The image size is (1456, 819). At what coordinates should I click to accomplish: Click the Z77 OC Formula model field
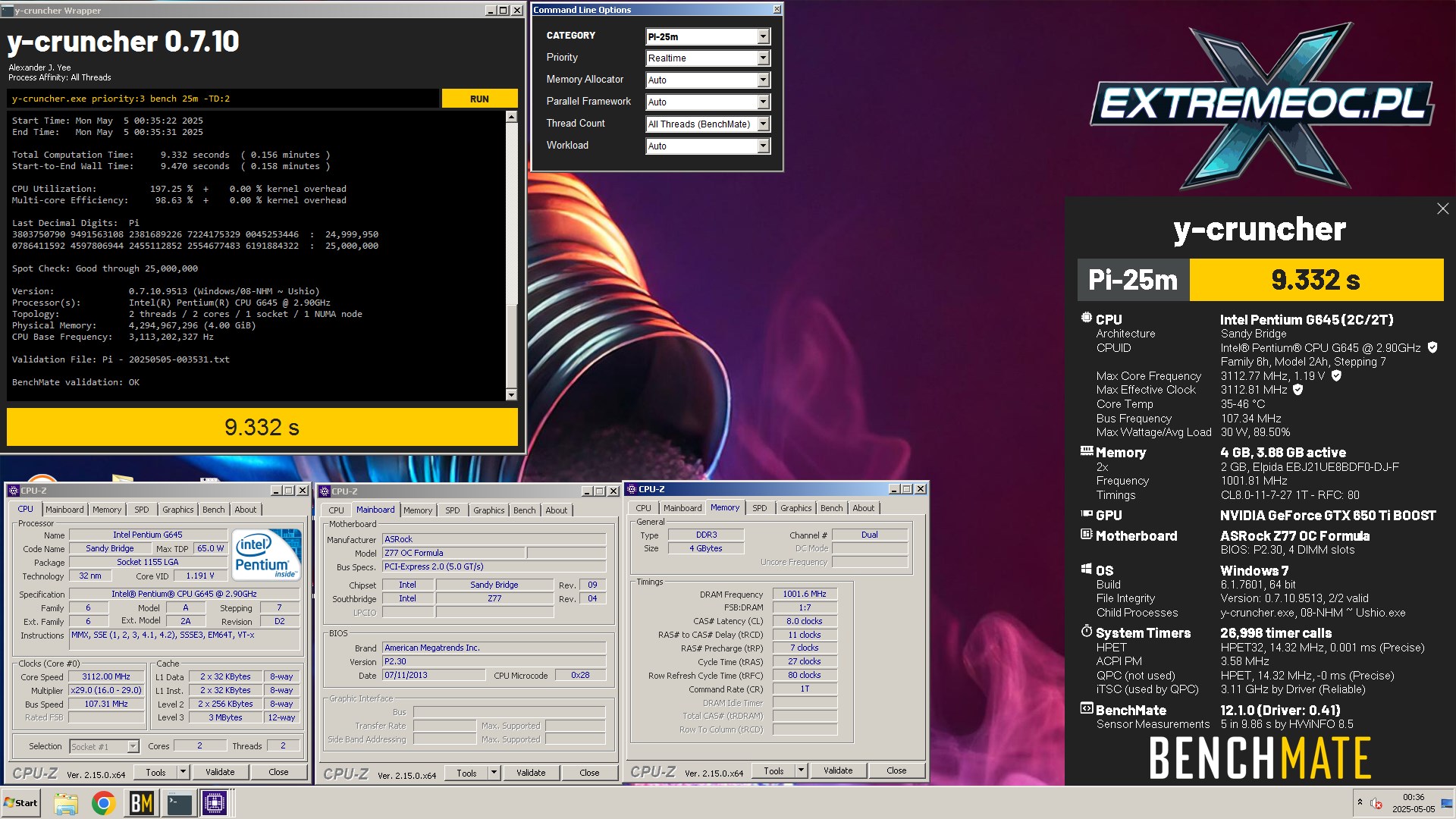tap(453, 553)
